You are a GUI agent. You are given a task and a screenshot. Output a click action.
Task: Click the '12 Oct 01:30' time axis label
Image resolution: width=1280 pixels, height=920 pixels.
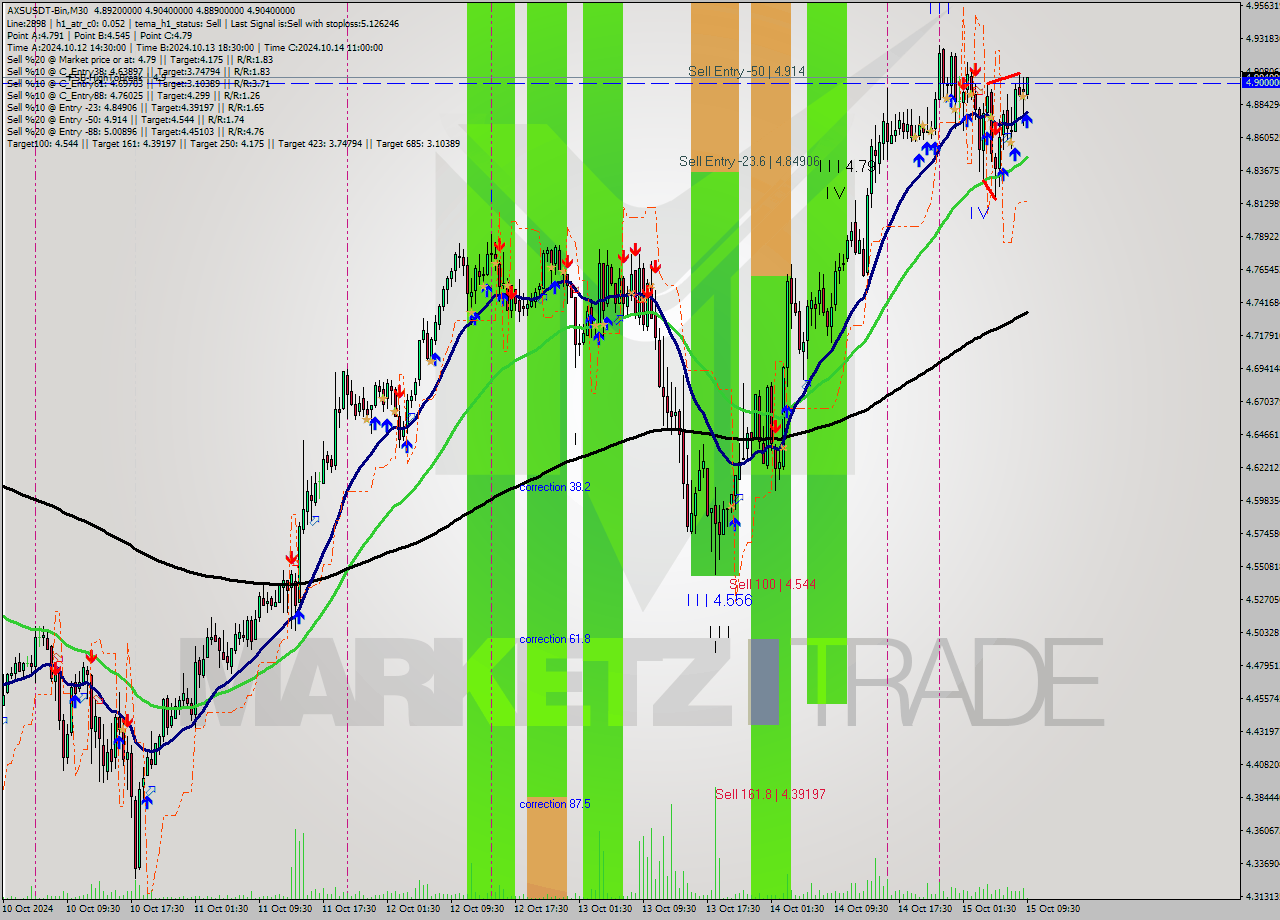click(412, 909)
